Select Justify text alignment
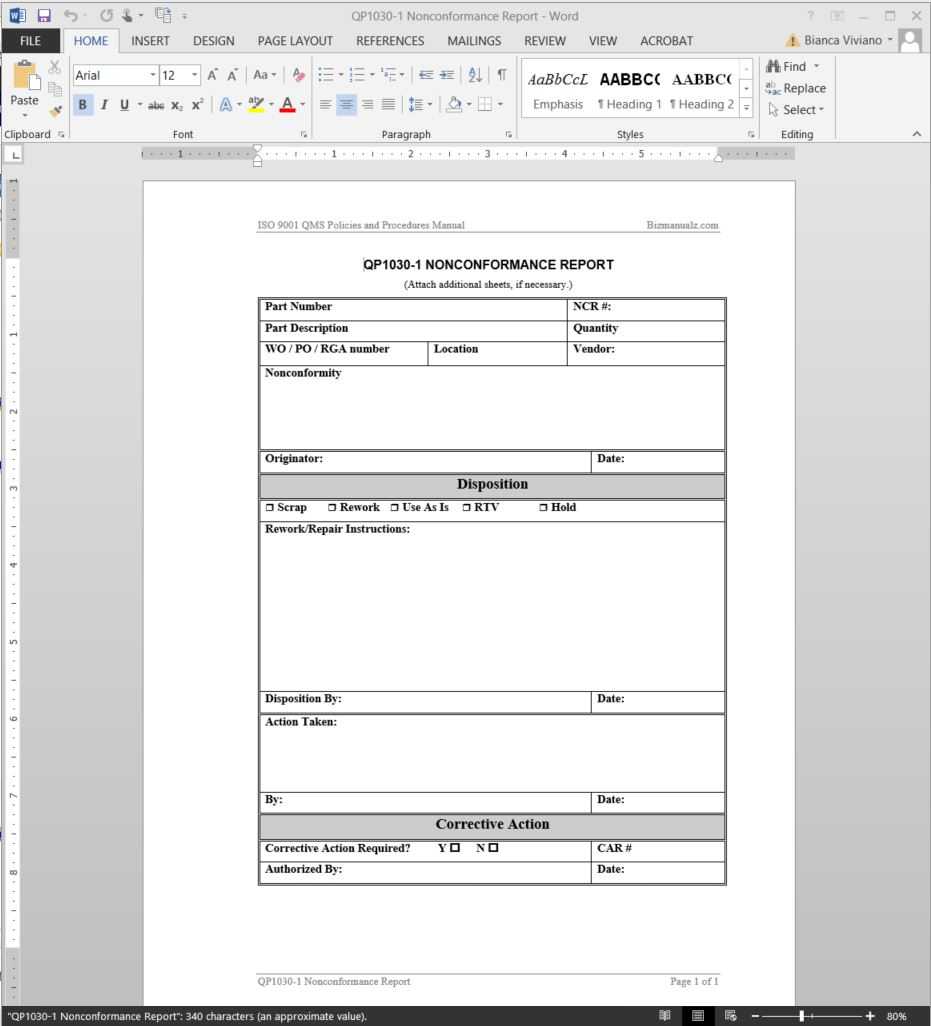 (x=388, y=104)
